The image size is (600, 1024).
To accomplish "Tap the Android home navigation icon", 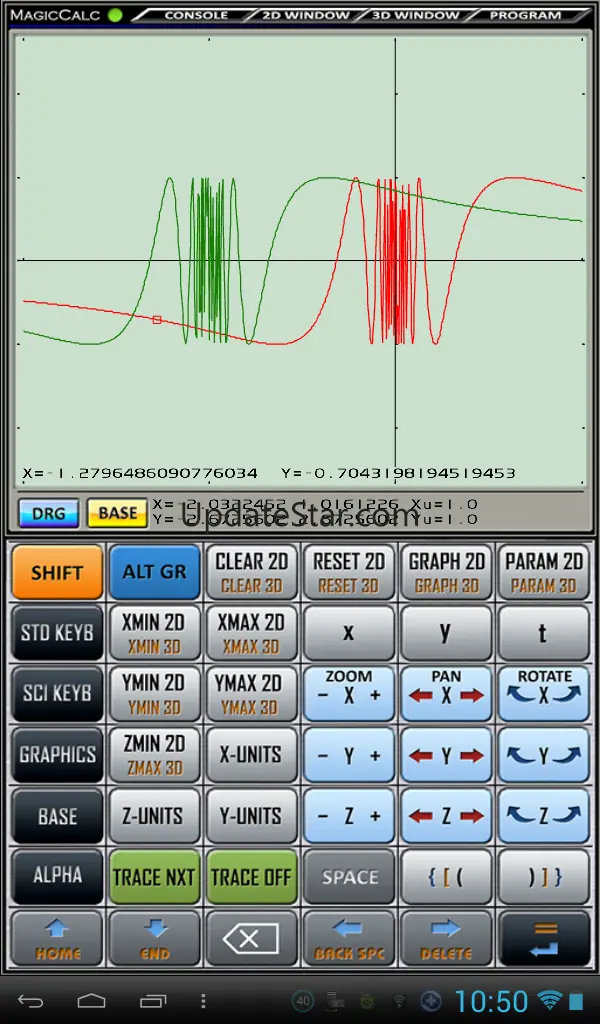I will [91, 1000].
